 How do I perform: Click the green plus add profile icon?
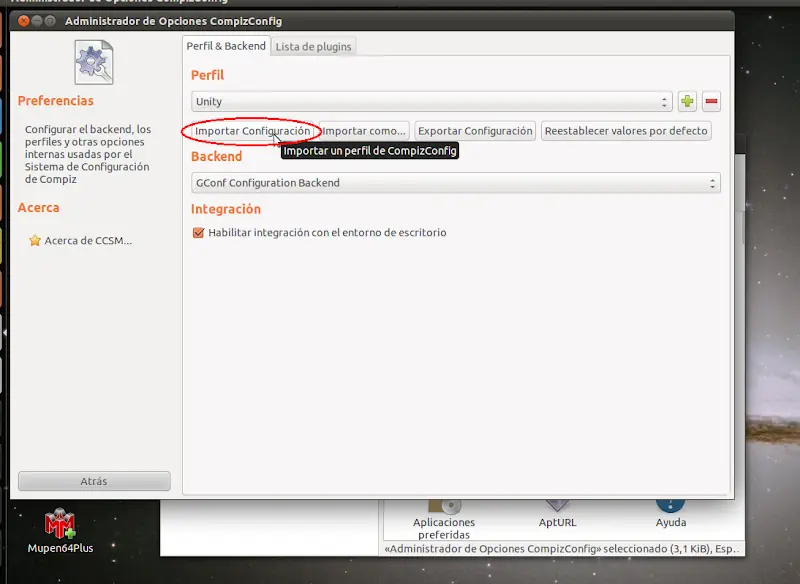tap(687, 101)
